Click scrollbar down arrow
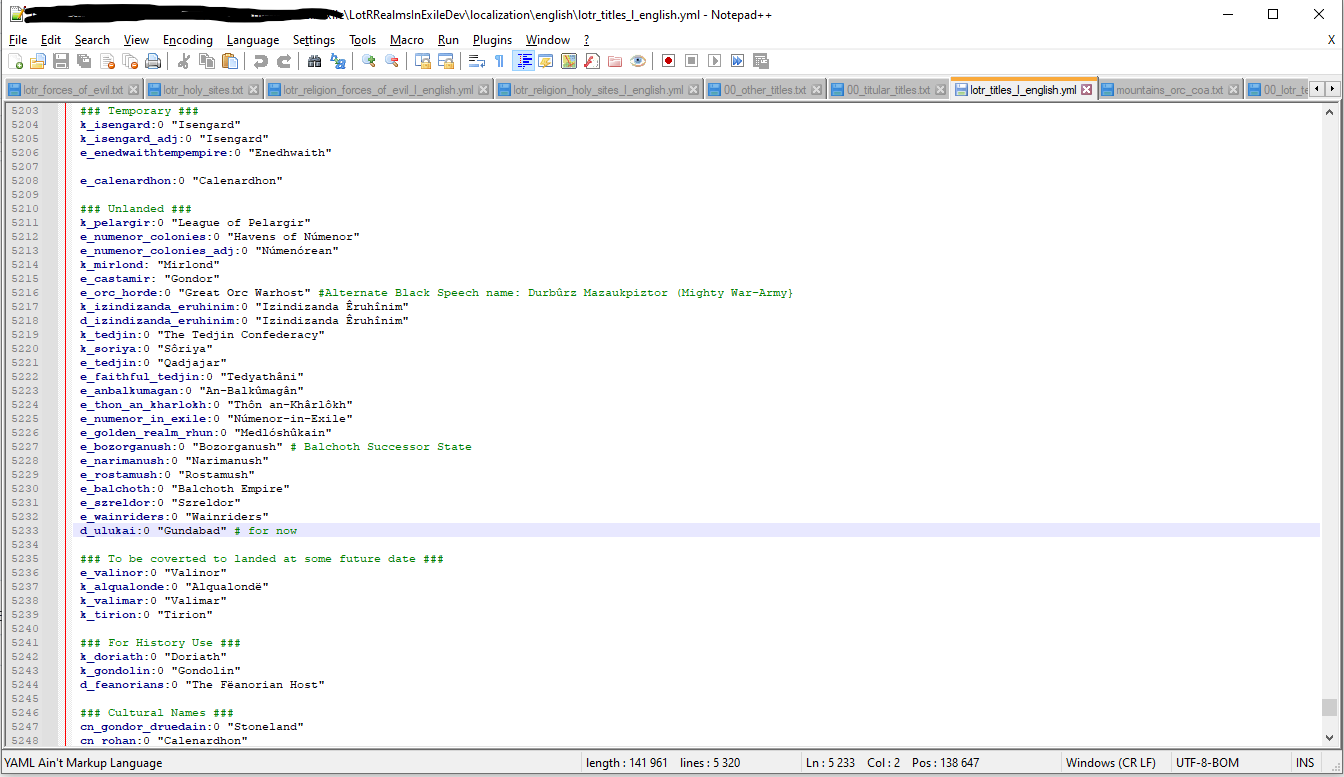This screenshot has height=777, width=1344. (1329, 738)
